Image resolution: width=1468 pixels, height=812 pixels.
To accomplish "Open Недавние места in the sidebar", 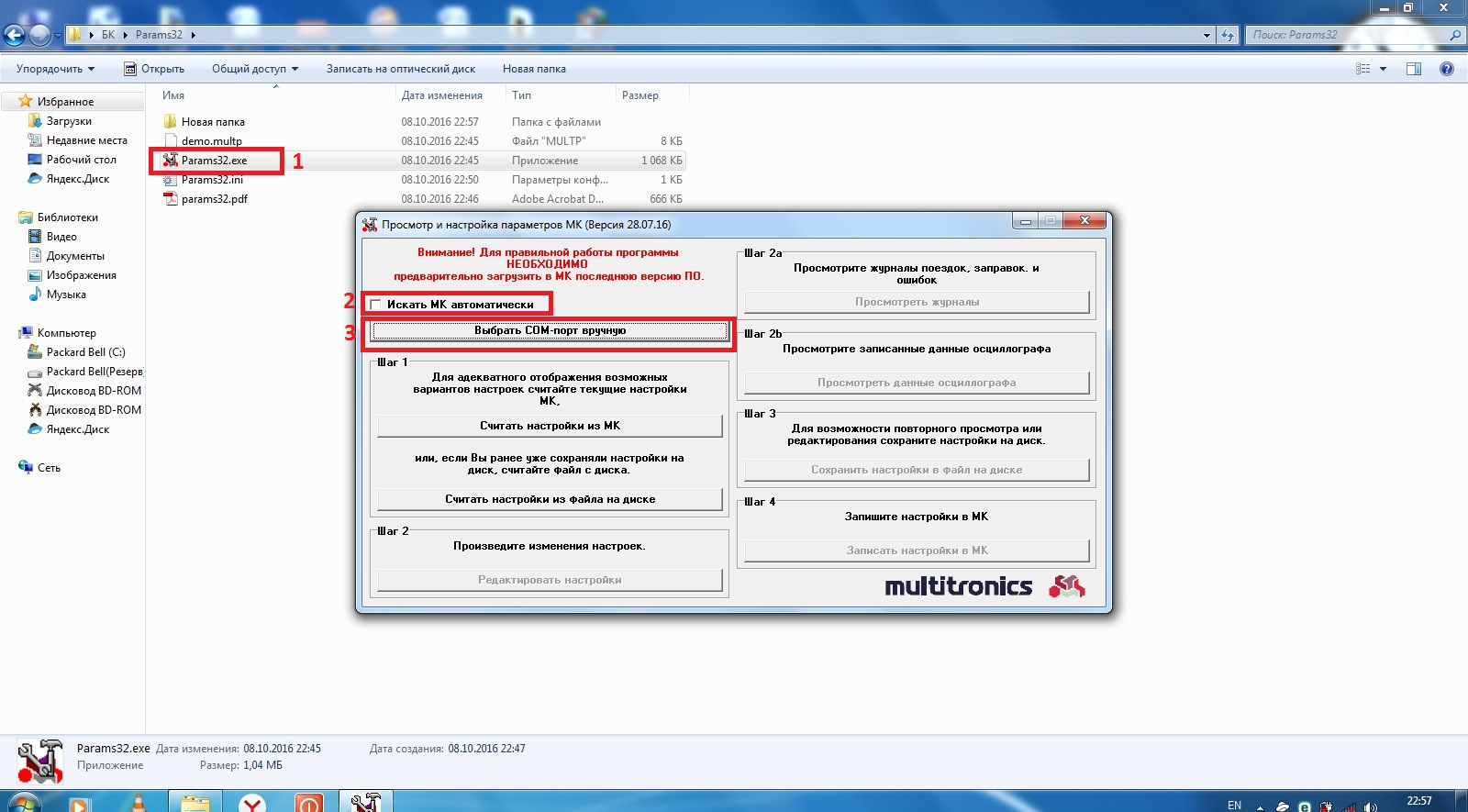I will coord(86,140).
